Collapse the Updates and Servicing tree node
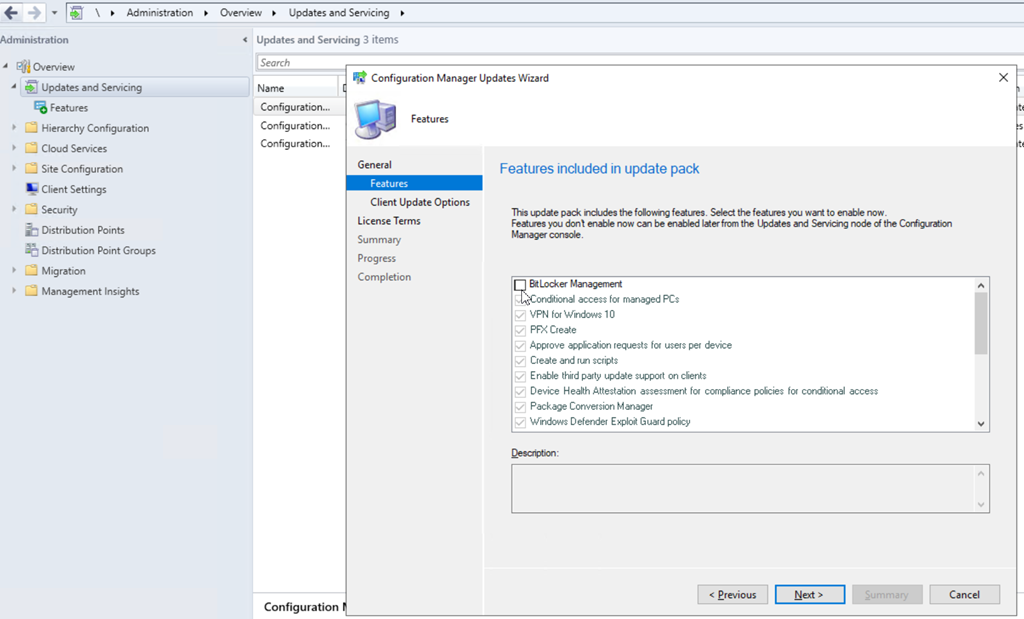 [x=14, y=86]
